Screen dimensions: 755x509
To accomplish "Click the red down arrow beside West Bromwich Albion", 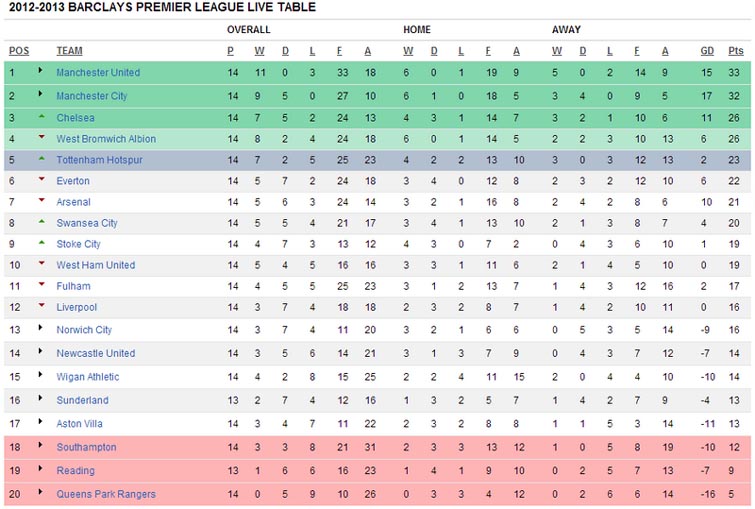I will (41, 137).
